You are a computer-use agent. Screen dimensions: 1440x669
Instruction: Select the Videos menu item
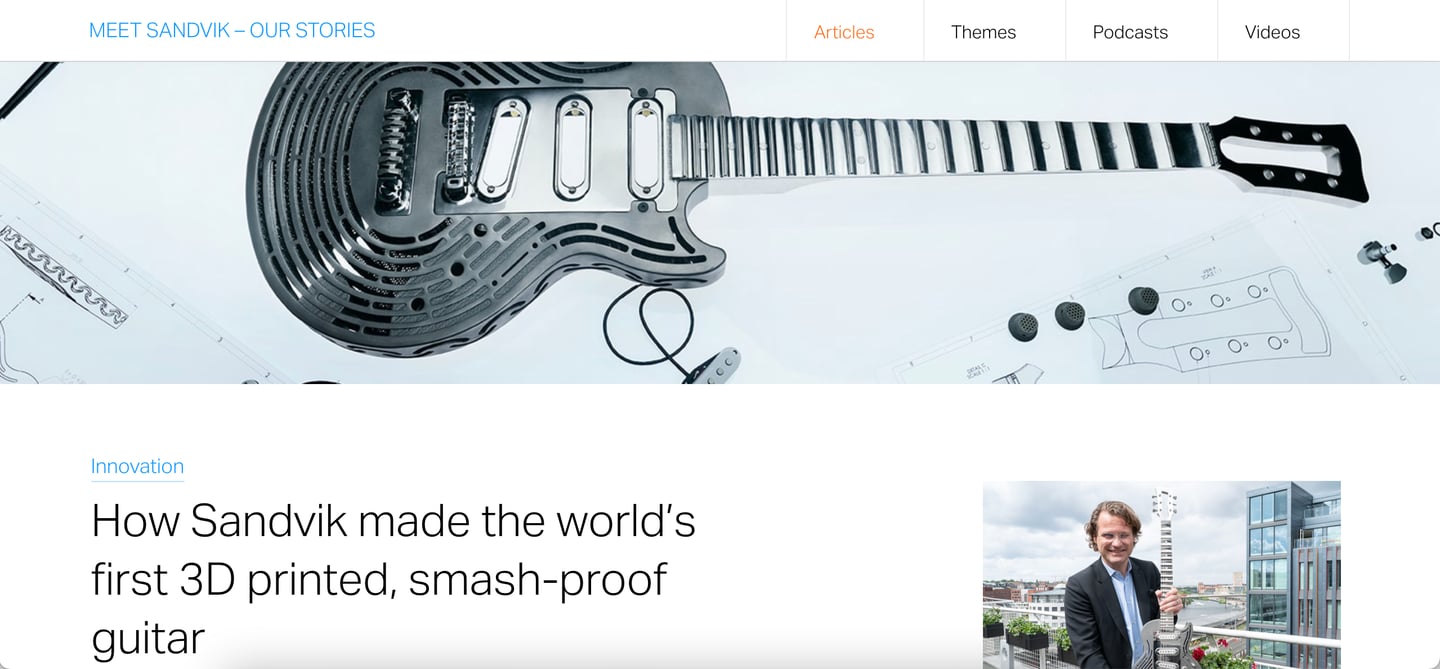pyautogui.click(x=1272, y=32)
